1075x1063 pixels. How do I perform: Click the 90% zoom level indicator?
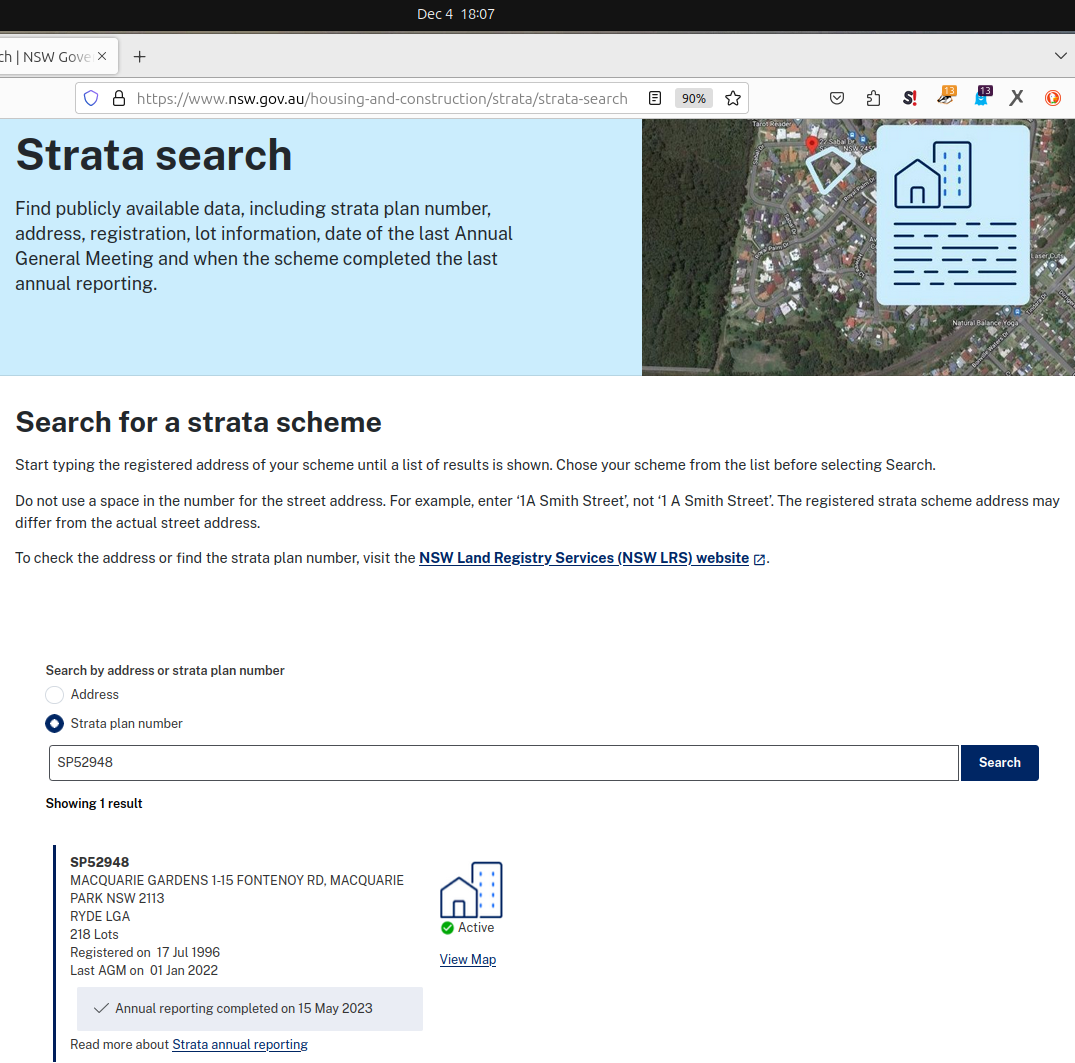(x=693, y=98)
